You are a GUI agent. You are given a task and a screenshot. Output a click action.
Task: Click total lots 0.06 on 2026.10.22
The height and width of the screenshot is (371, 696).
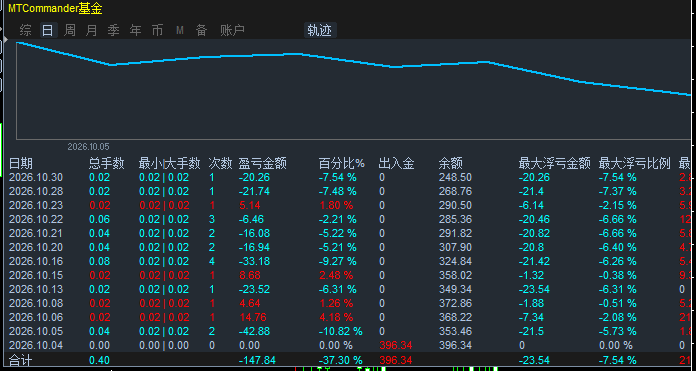[x=99, y=219]
